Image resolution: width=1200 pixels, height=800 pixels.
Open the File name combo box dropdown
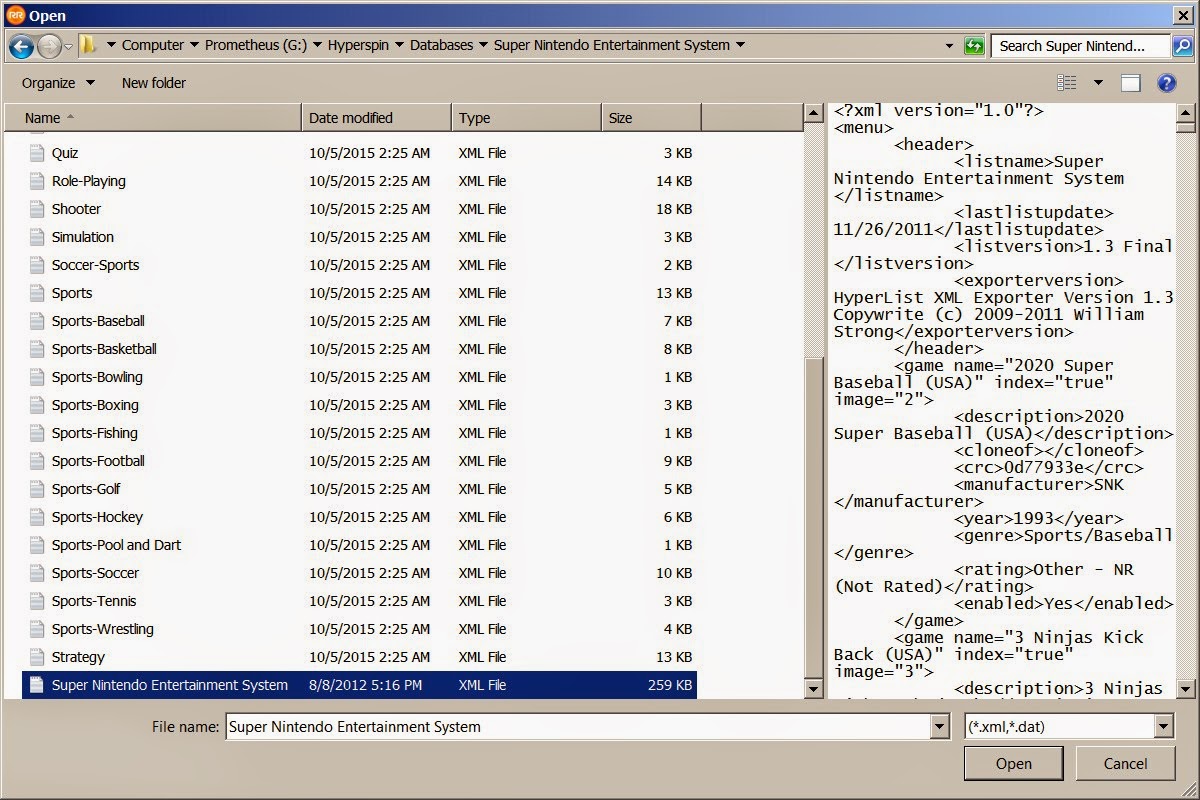coord(941,727)
